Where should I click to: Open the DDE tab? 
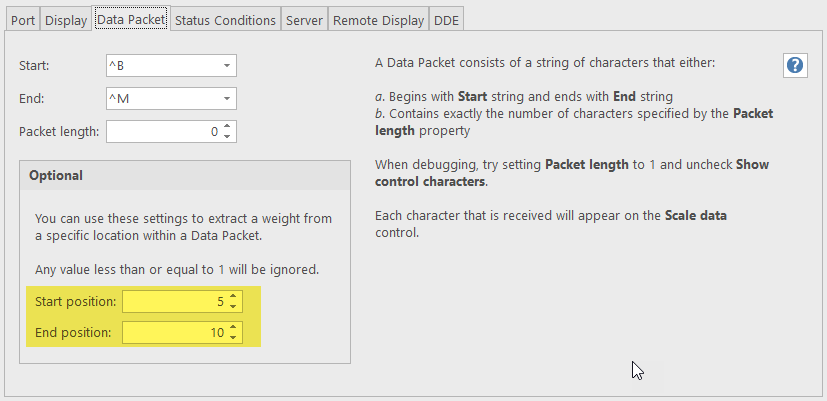pos(447,19)
